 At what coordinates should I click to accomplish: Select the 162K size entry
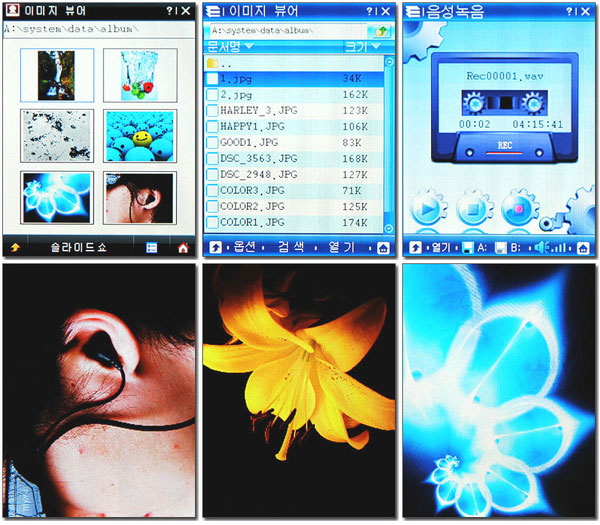[355, 95]
